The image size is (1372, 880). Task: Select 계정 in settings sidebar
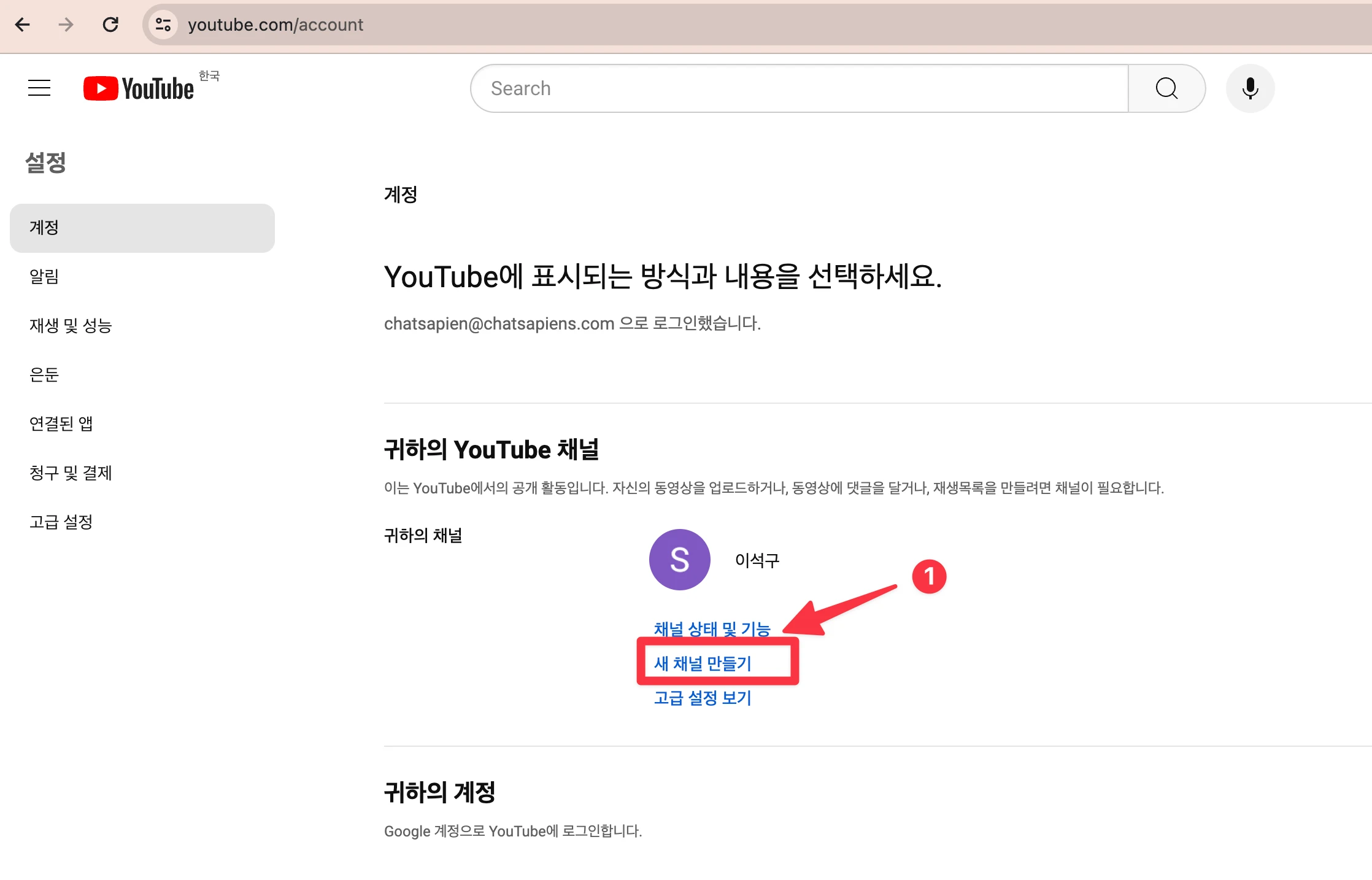pyautogui.click(x=142, y=228)
